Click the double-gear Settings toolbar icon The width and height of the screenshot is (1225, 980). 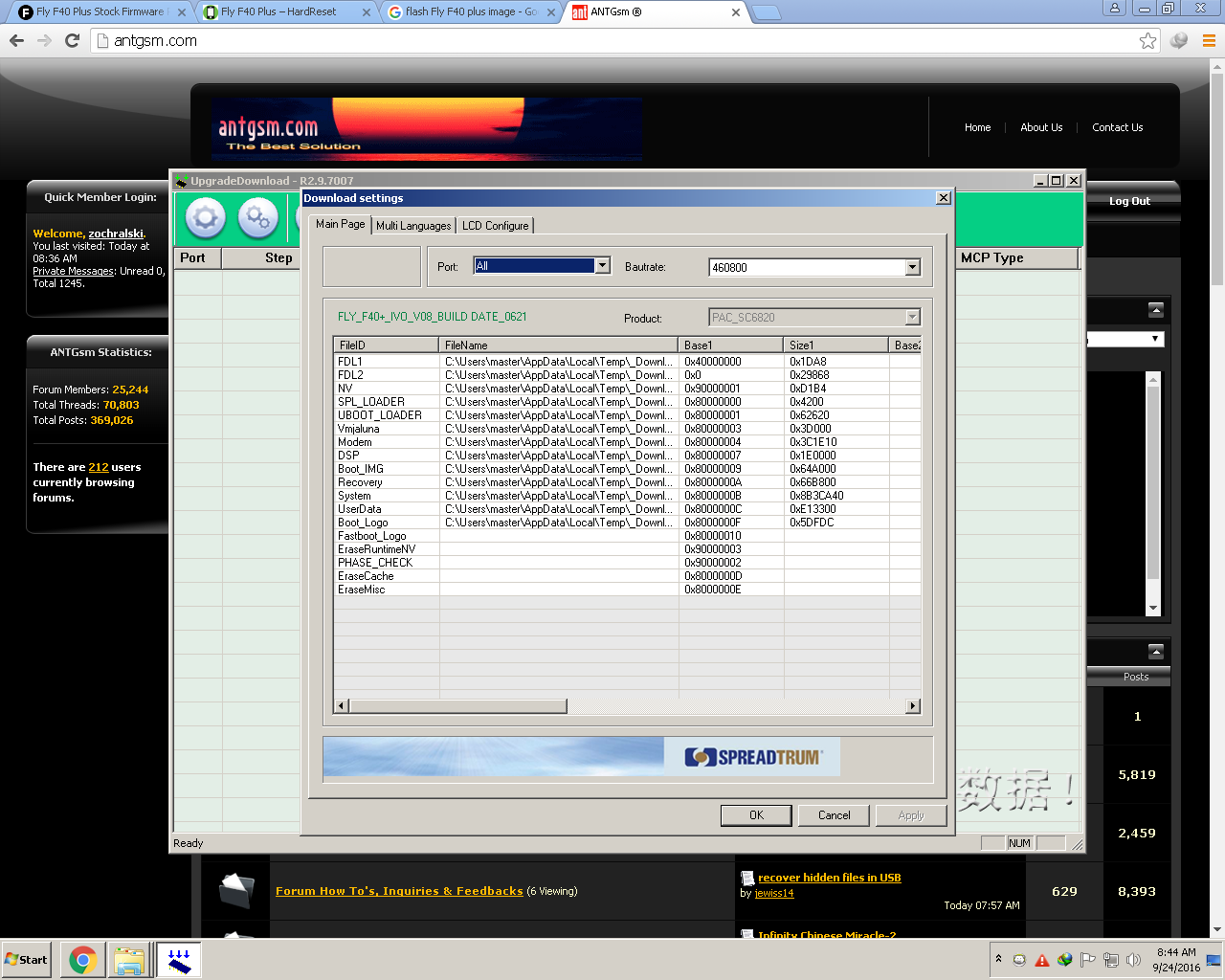tap(257, 218)
